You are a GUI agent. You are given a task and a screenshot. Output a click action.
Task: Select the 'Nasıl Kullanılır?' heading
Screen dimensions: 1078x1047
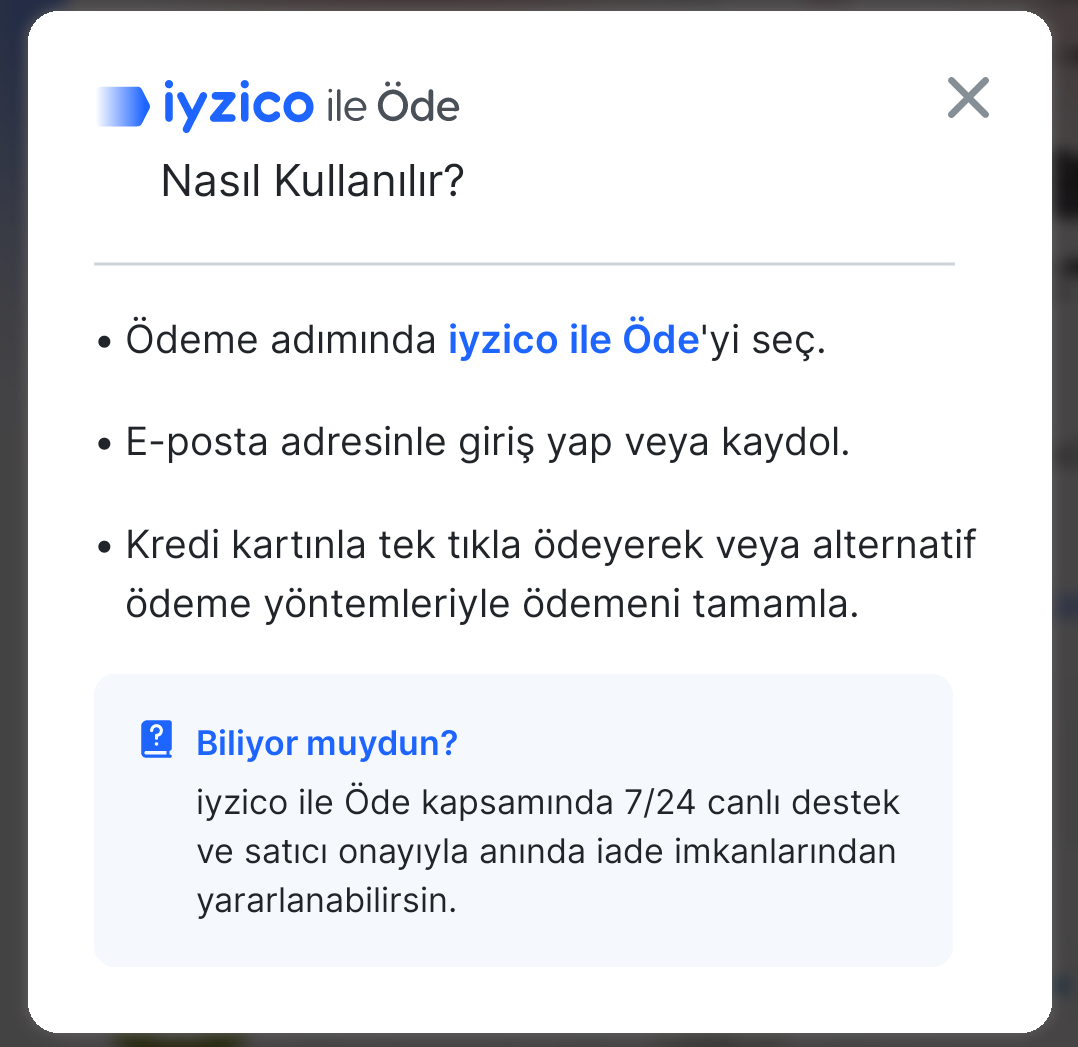point(312,181)
